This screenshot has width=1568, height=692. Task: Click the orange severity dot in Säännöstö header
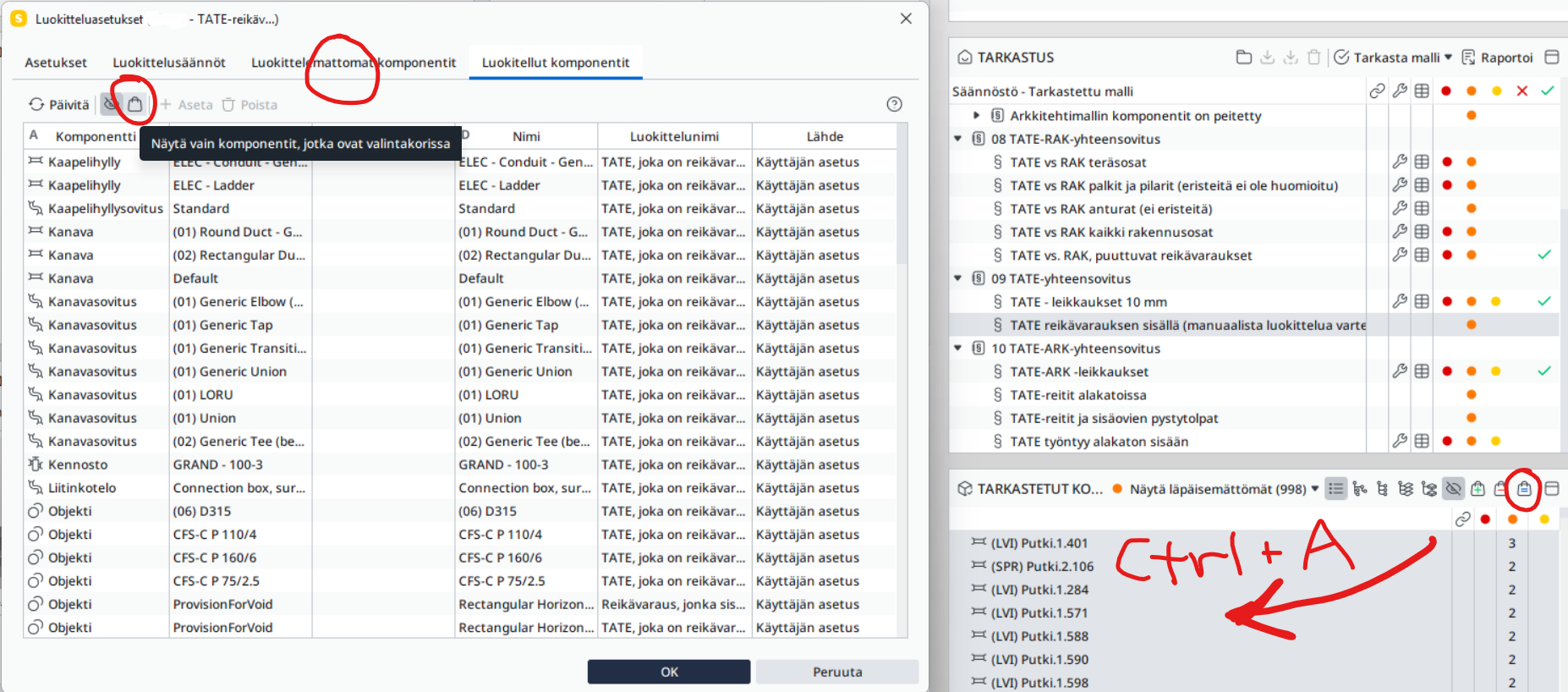1472,91
